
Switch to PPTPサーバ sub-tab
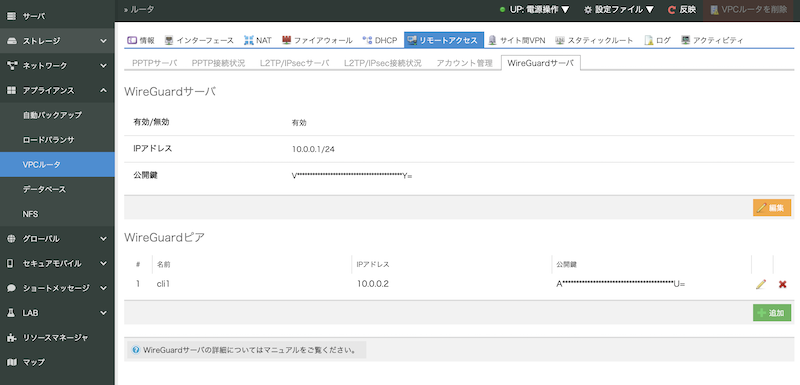(x=155, y=63)
